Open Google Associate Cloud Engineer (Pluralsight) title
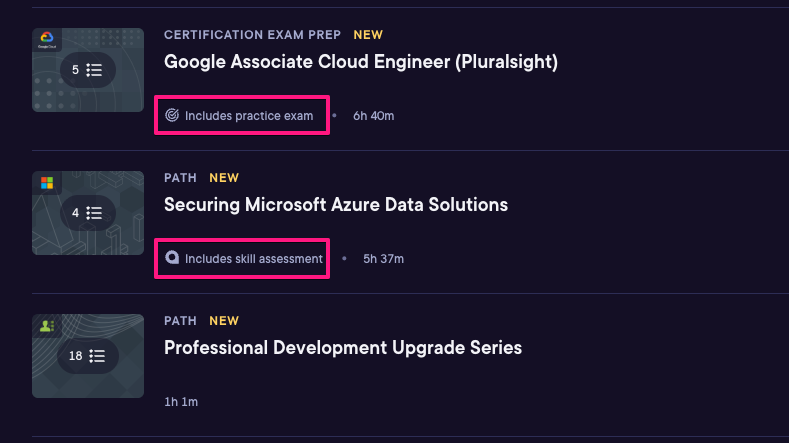The image size is (789, 443). pos(360,62)
